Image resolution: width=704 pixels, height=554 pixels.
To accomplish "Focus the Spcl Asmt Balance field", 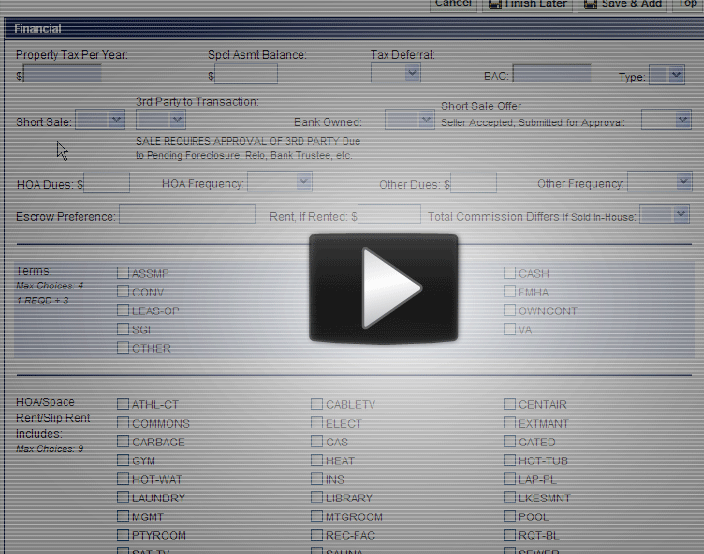I will click(246, 74).
